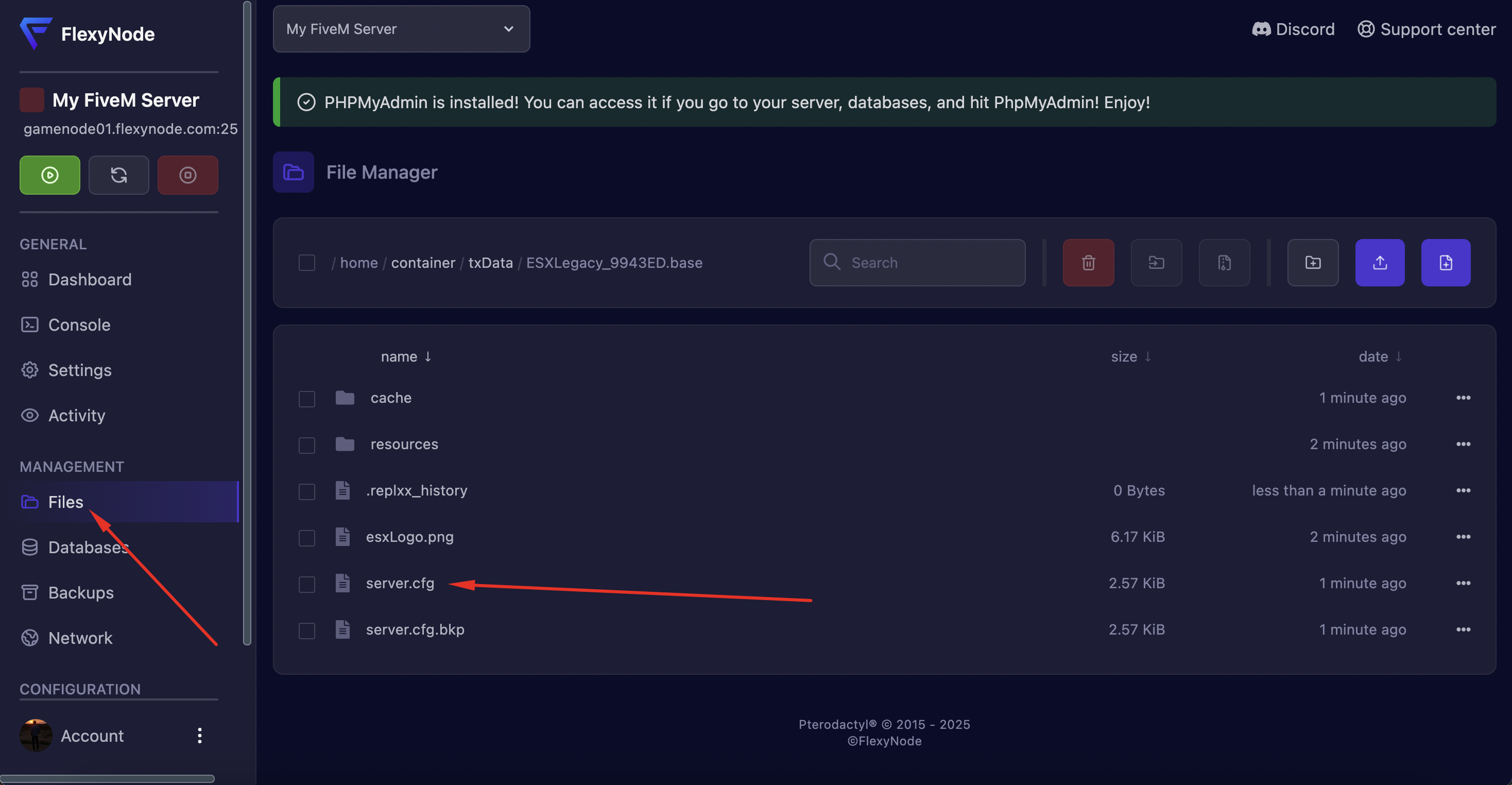
Task: Open the My FiveM Server dropdown
Action: click(401, 29)
